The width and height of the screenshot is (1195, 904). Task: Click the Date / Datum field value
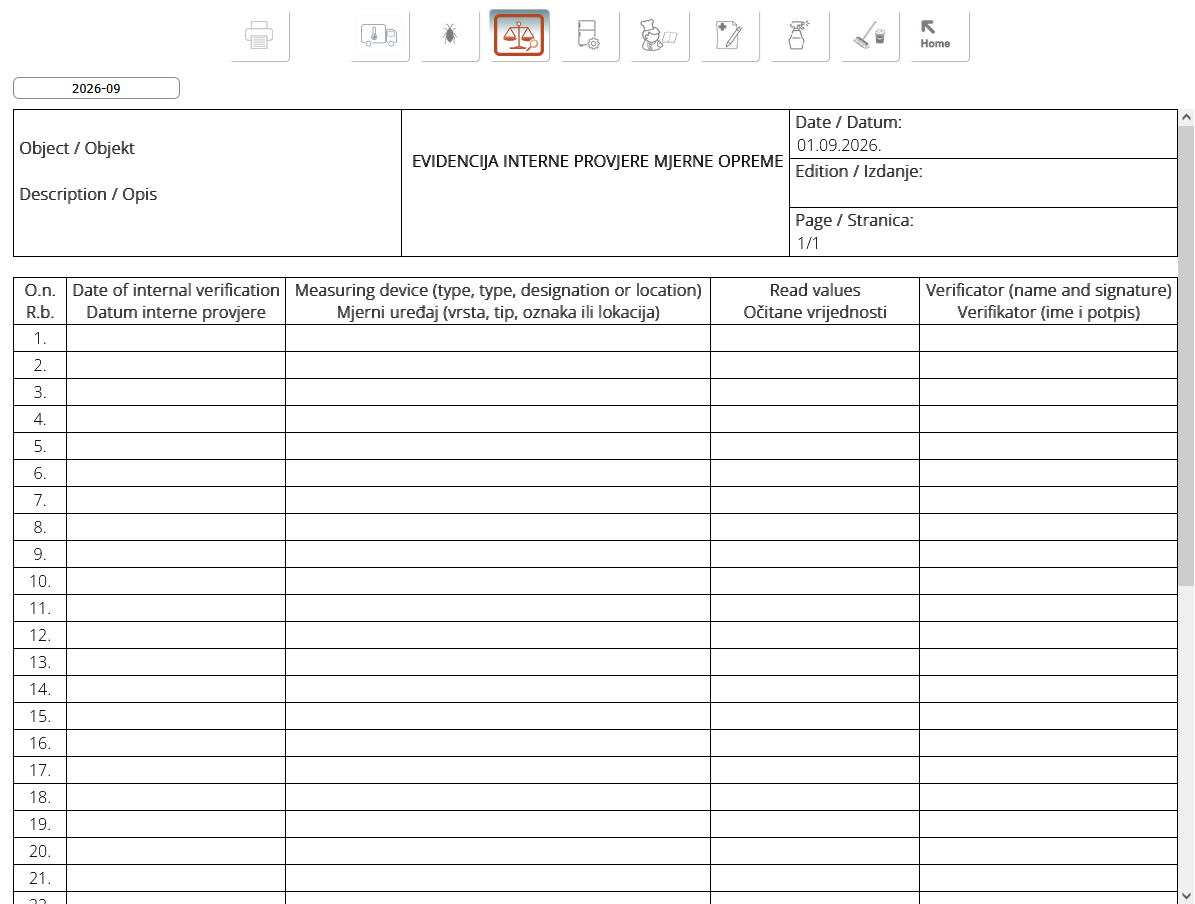(x=839, y=146)
